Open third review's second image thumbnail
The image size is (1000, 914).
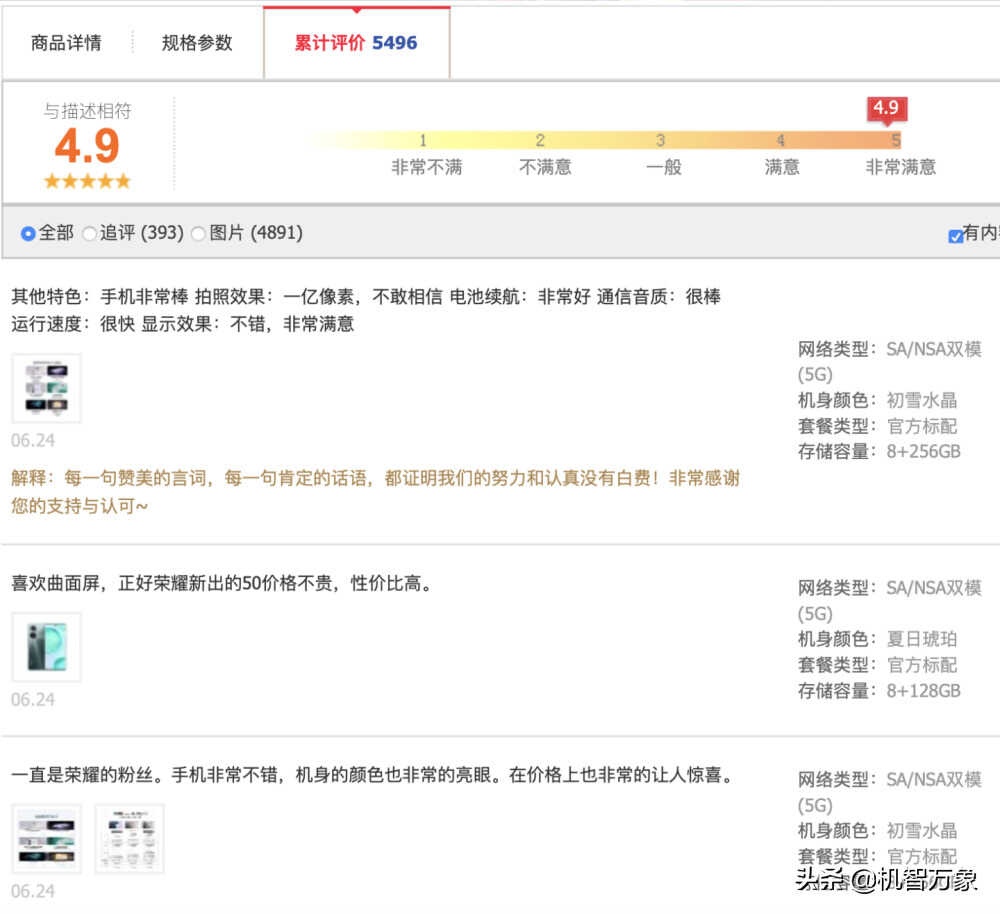pyautogui.click(x=129, y=838)
